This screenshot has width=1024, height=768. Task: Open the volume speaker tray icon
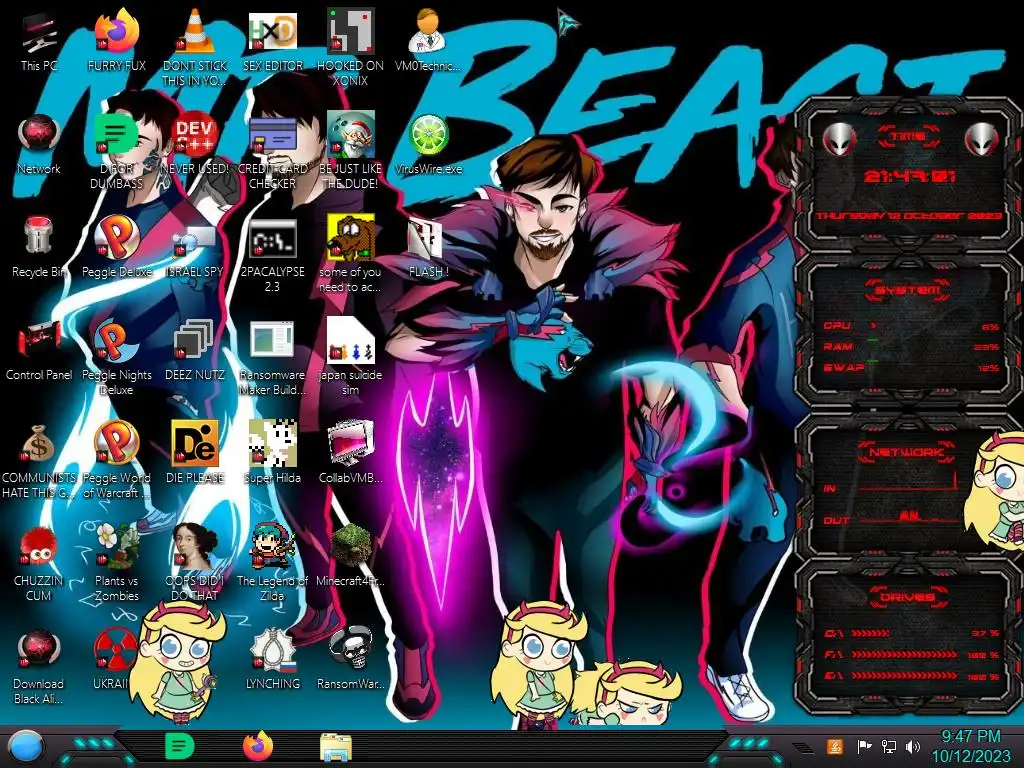tap(912, 746)
